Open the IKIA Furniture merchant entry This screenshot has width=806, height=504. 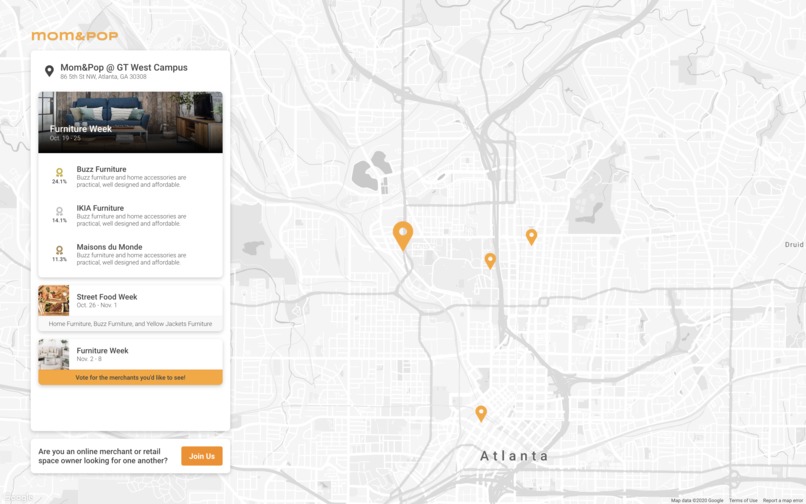[x=131, y=215]
